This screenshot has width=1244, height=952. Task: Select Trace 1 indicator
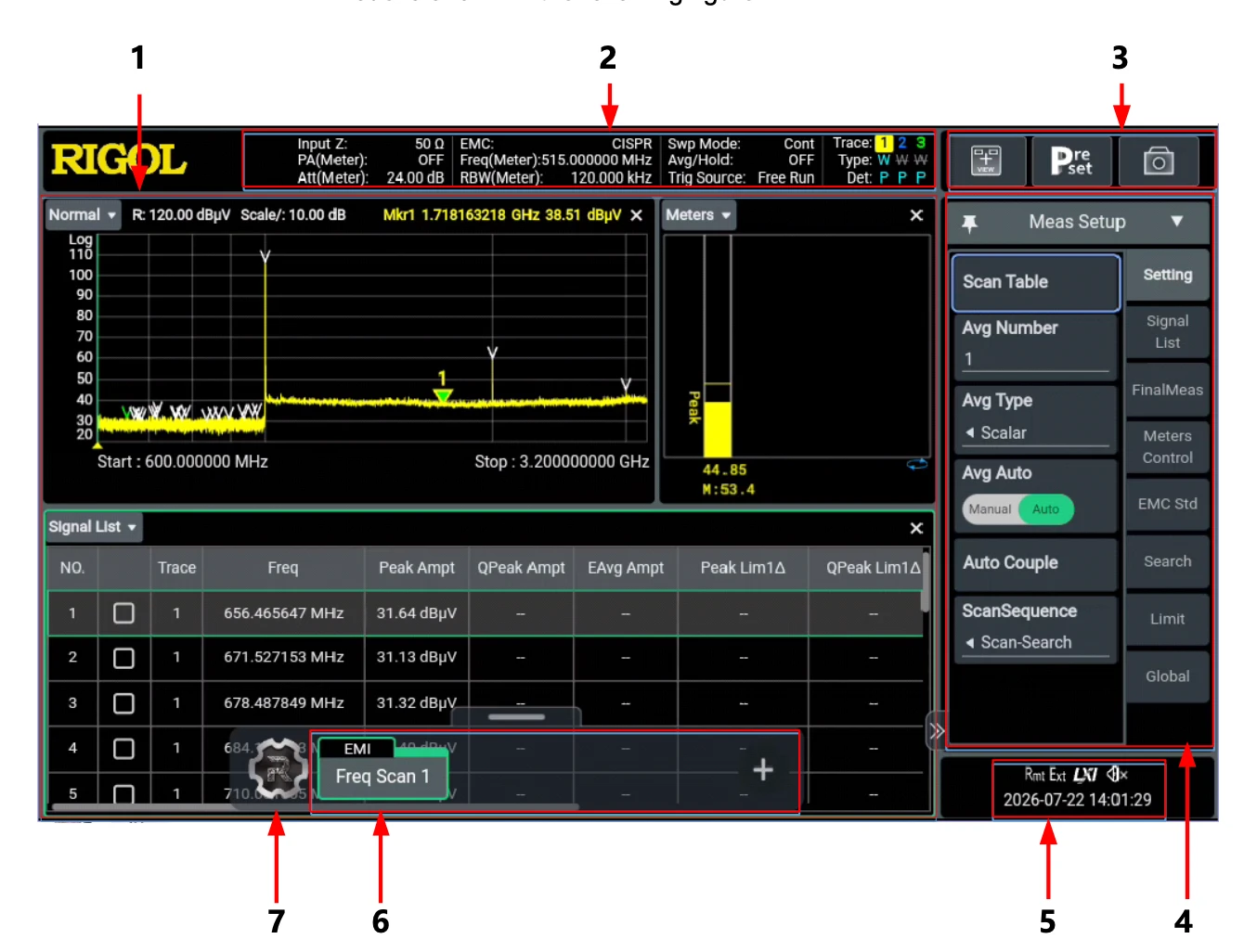[x=884, y=143]
